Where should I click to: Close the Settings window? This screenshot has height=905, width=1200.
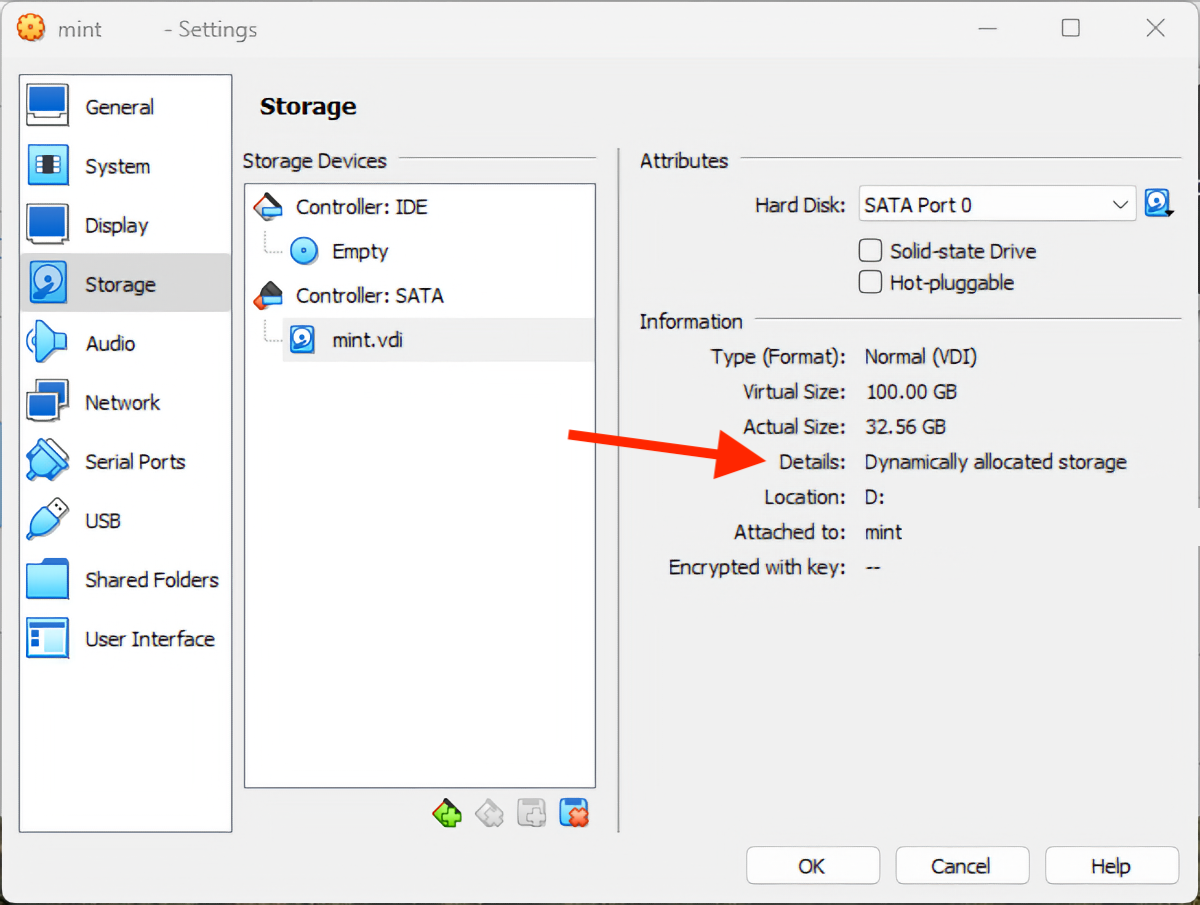(1156, 28)
